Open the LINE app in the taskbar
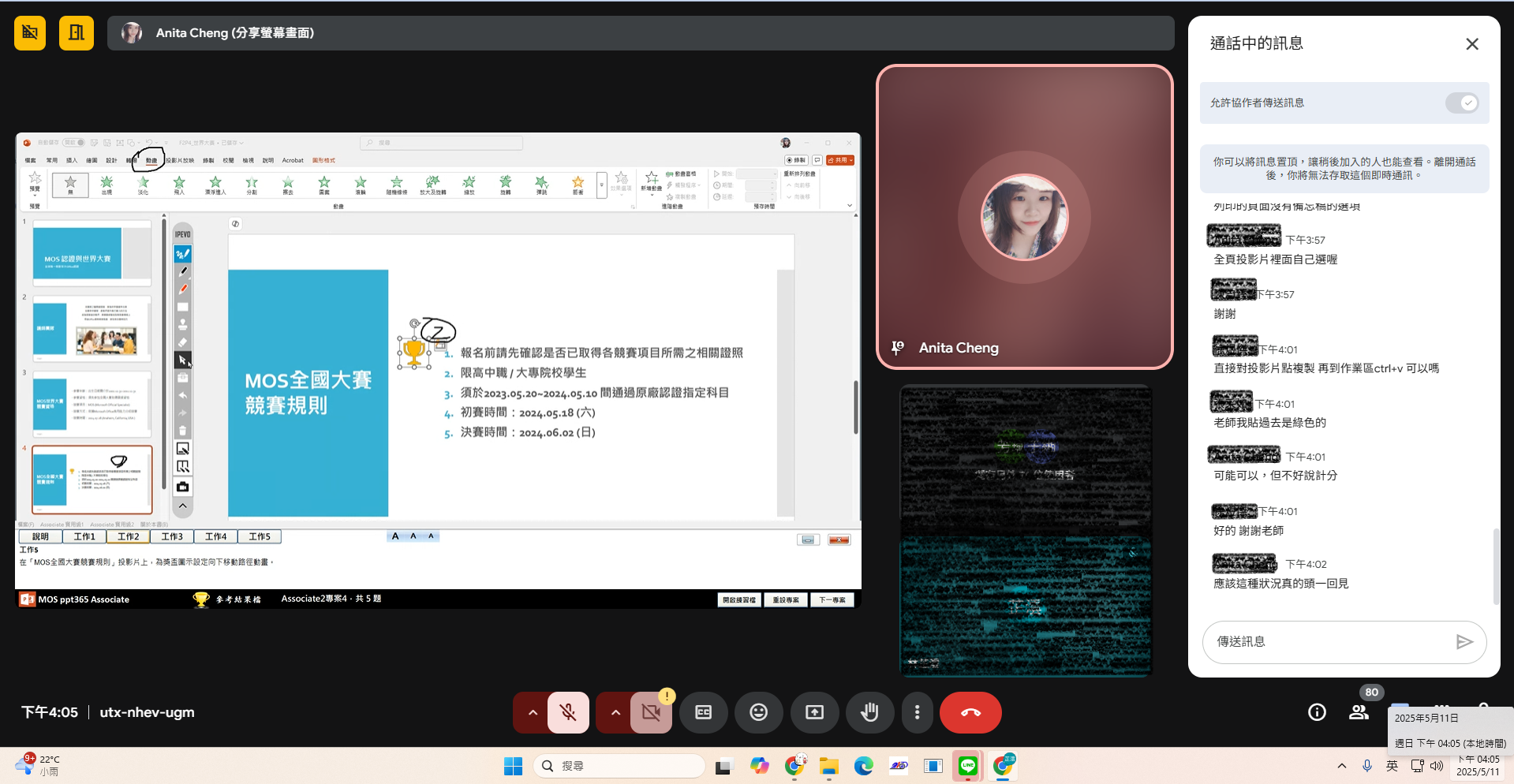 tap(967, 766)
